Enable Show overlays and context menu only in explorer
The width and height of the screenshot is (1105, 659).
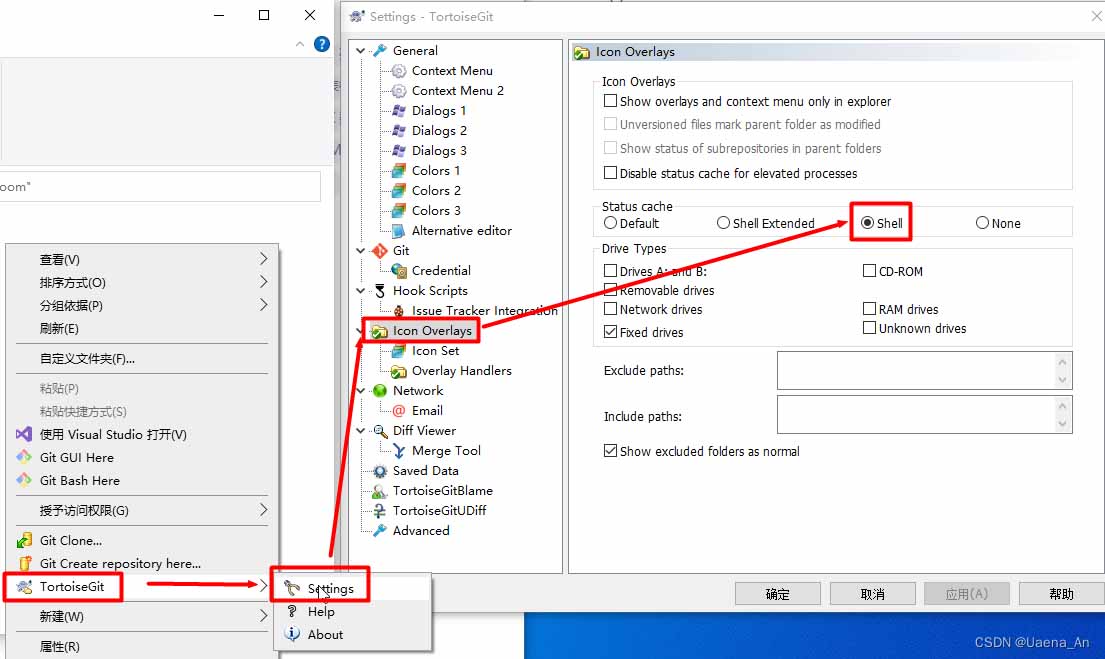pyautogui.click(x=610, y=101)
